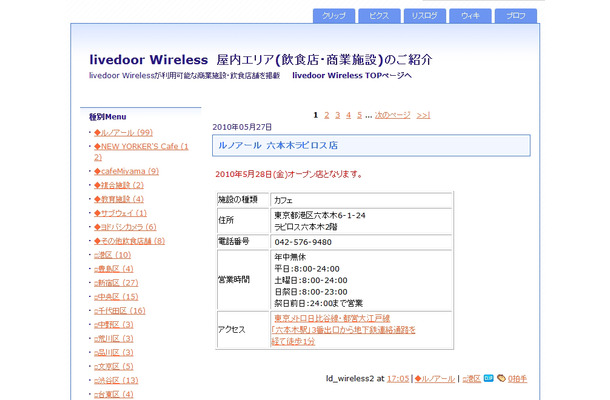This screenshot has height=400, width=610.
Task: Select 豊島区 (4) area link
Action: click(x=114, y=269)
